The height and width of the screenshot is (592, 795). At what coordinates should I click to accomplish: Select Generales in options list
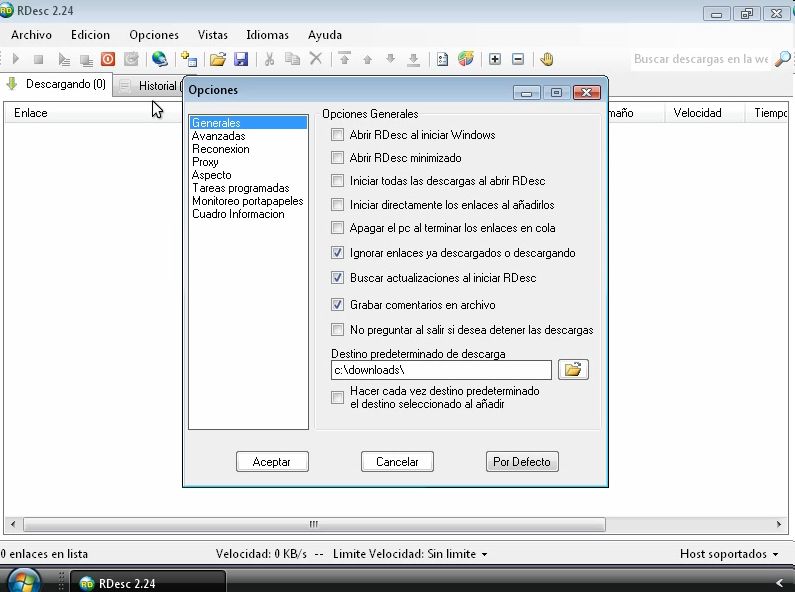pos(248,123)
